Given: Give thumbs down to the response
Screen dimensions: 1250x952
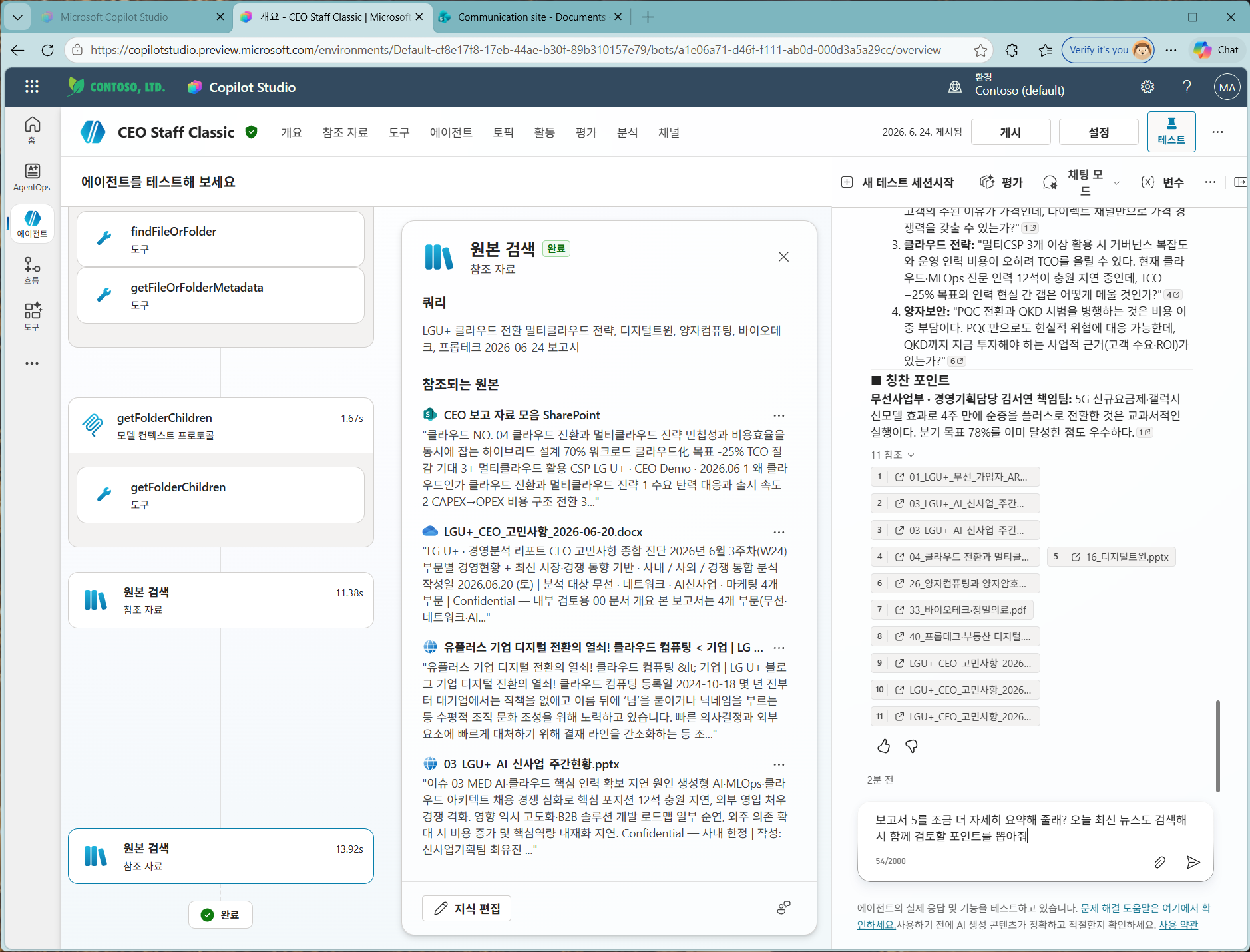Looking at the screenshot, I should pos(911,746).
